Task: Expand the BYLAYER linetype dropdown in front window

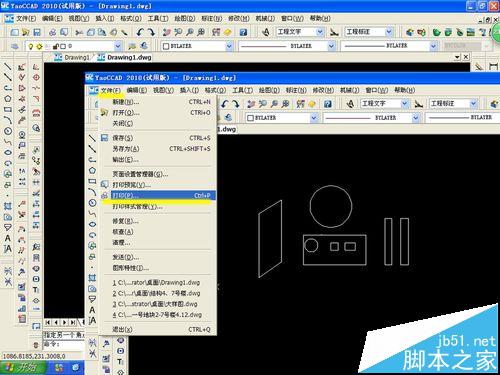Action: click(x=416, y=118)
